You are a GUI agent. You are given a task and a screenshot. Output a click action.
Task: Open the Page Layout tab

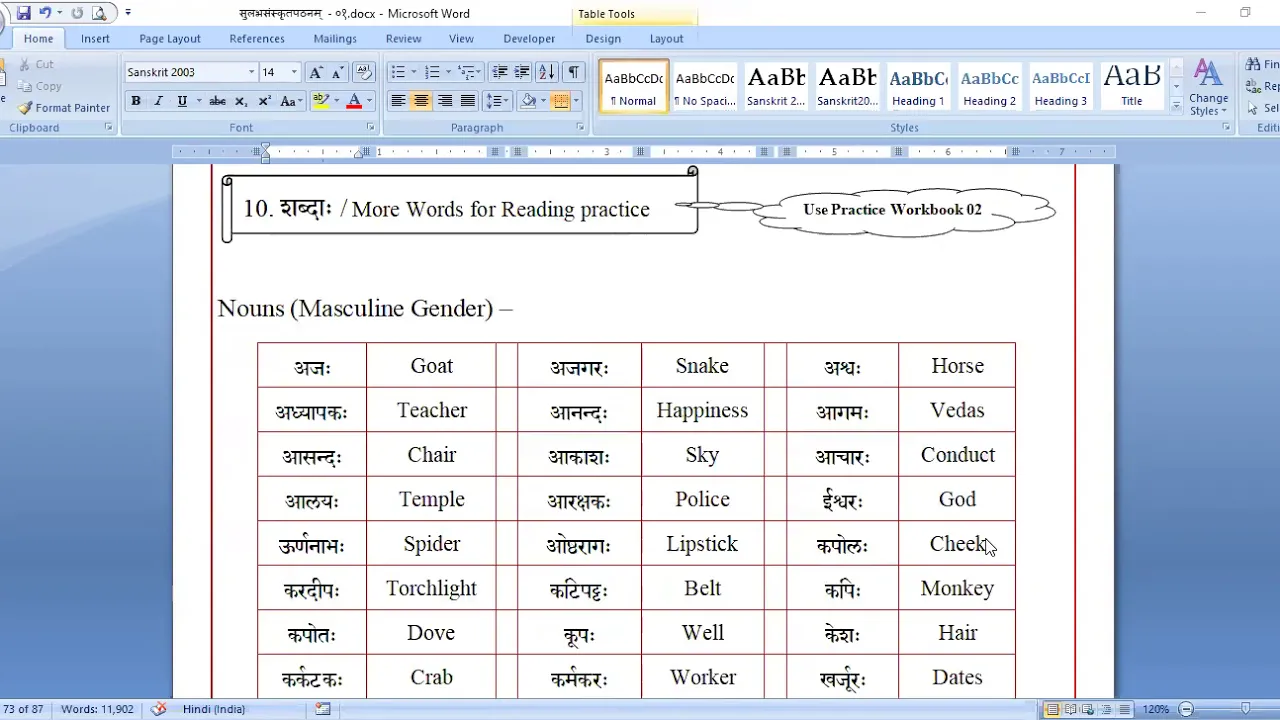[170, 39]
